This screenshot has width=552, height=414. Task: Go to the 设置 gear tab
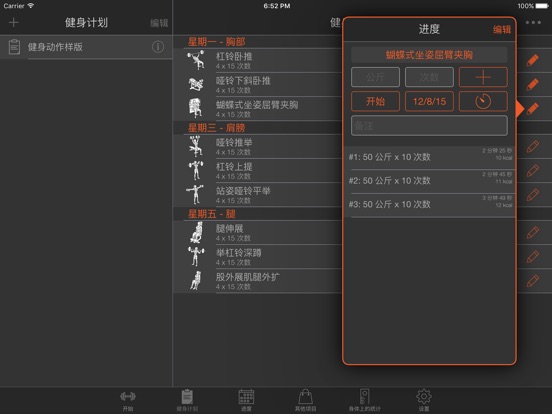pyautogui.click(x=424, y=401)
